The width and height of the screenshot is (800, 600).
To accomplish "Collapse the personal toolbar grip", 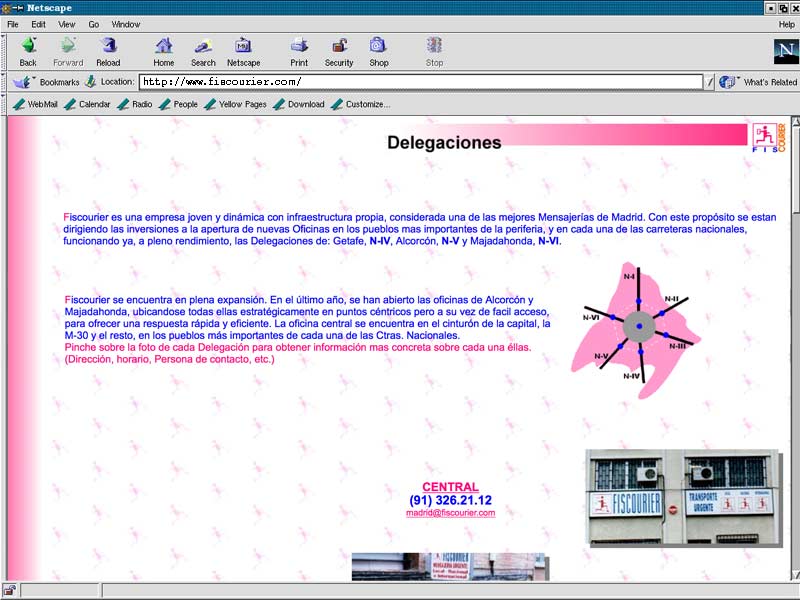I will pos(4,104).
